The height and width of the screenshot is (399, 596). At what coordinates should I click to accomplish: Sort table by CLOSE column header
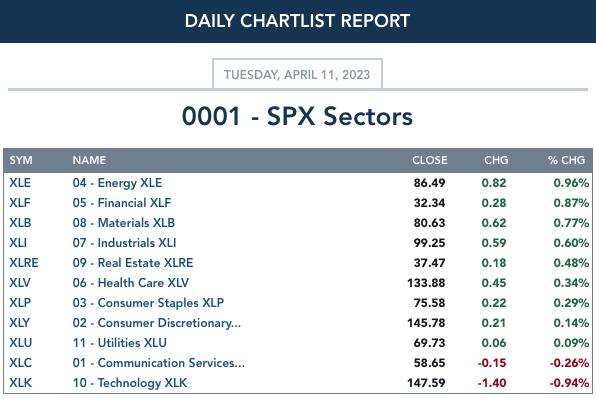click(430, 160)
